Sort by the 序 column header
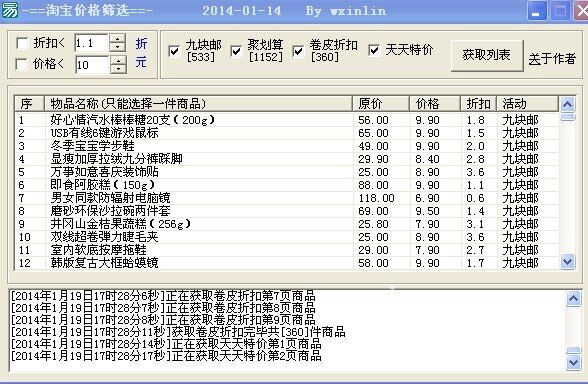Image resolution: width=588 pixels, height=384 pixels. coord(29,104)
